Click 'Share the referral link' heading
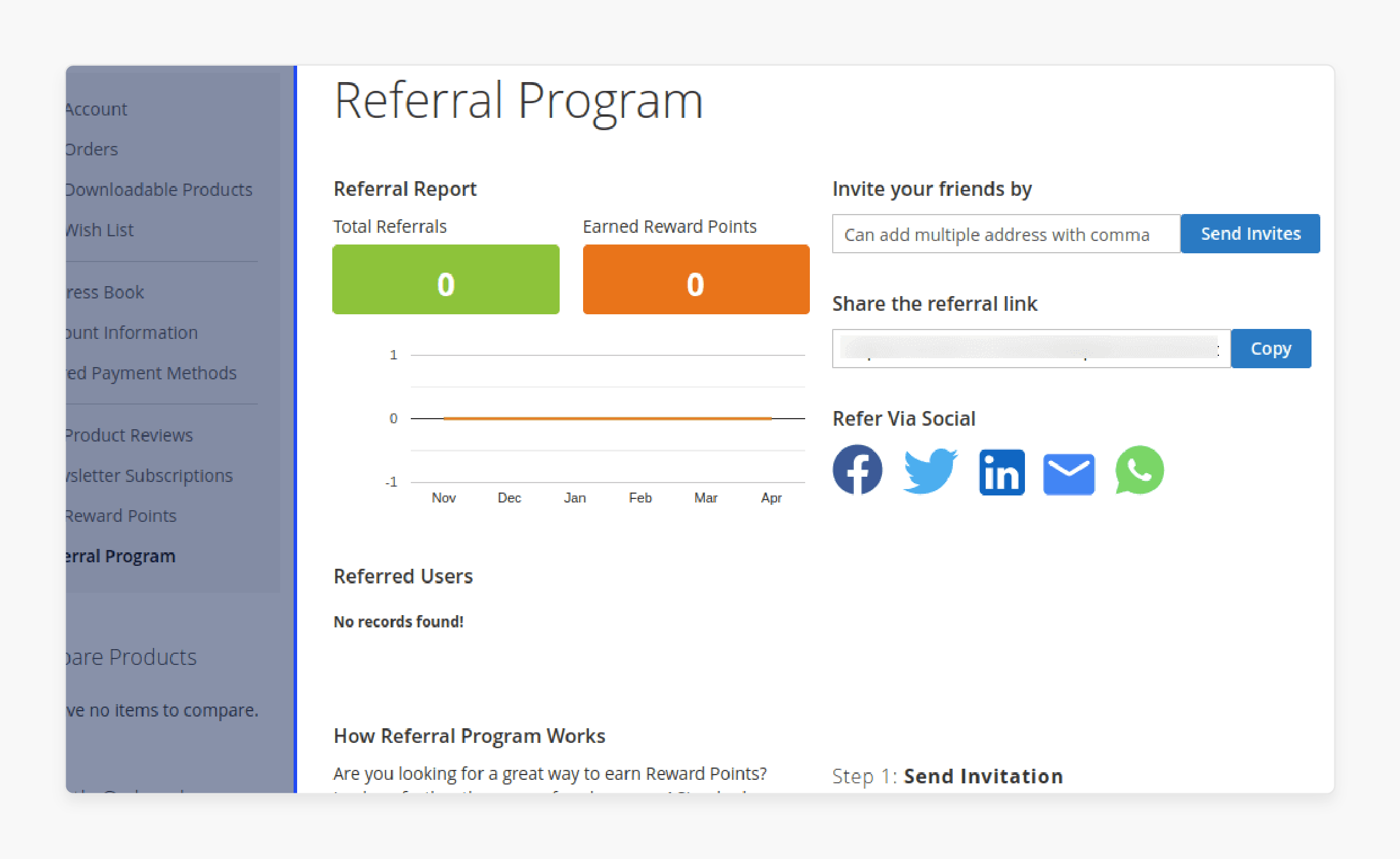Image resolution: width=1400 pixels, height=859 pixels. (935, 304)
